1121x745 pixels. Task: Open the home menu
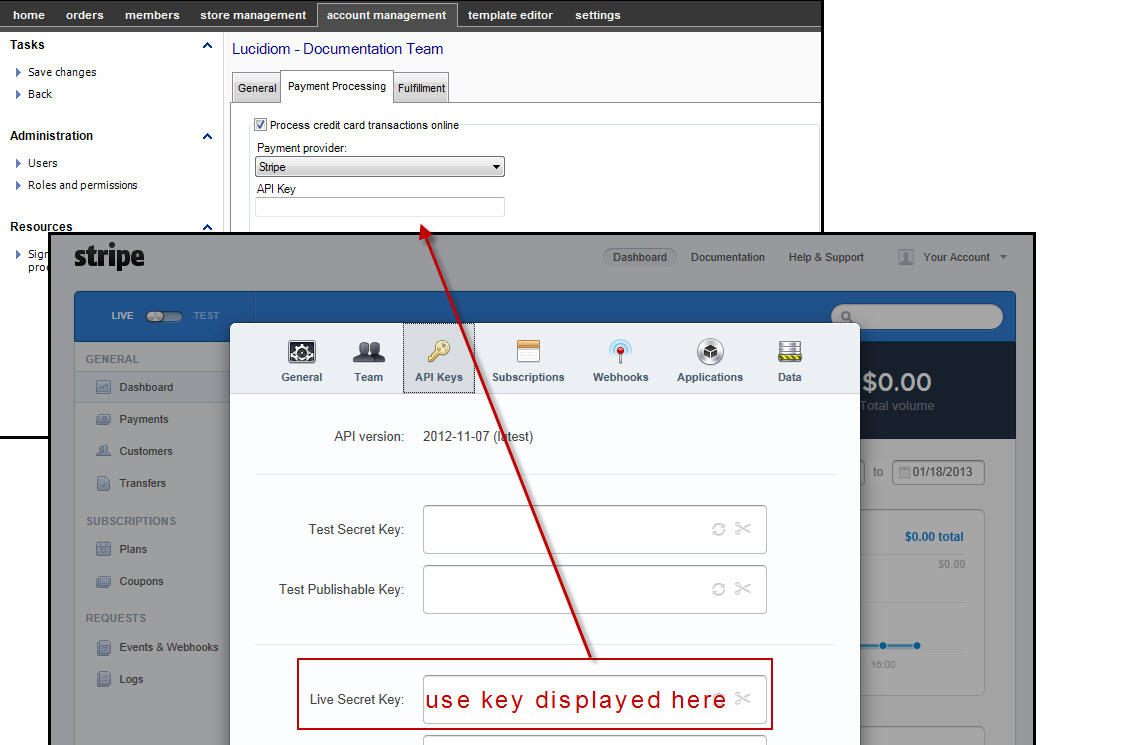tap(29, 15)
